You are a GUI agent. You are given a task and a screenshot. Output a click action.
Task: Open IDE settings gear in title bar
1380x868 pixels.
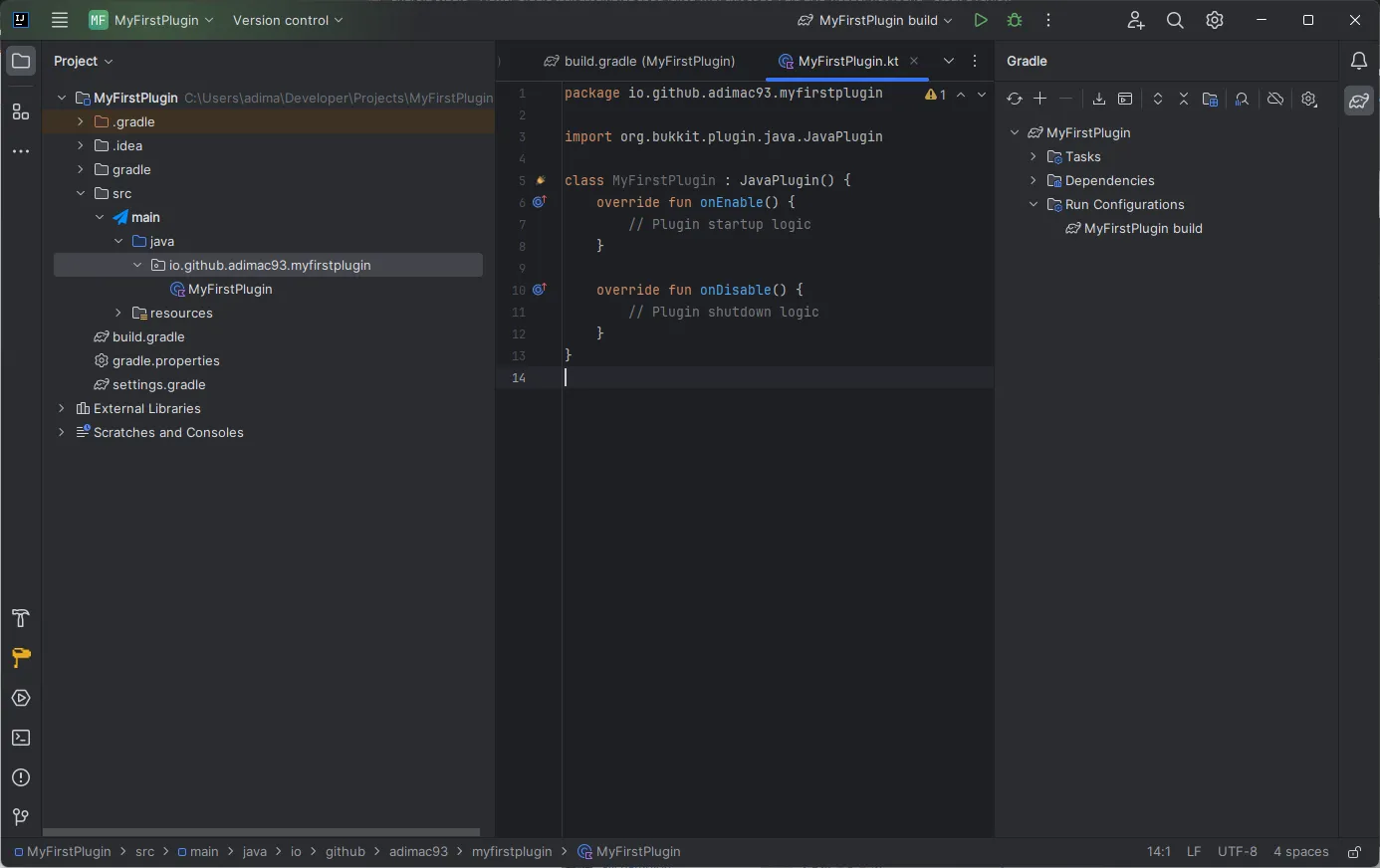(x=1215, y=20)
